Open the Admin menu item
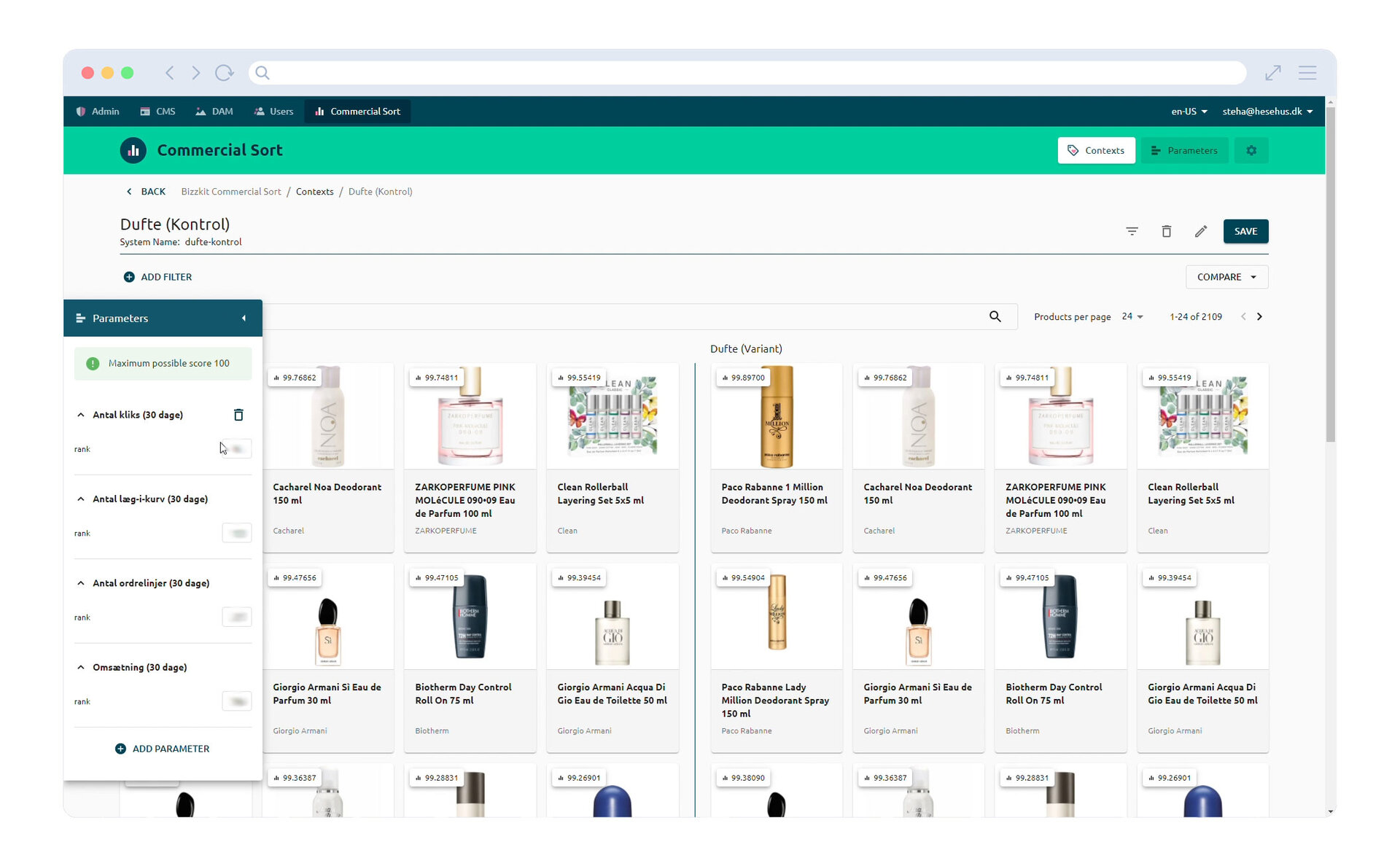The image size is (1400, 866). click(98, 112)
